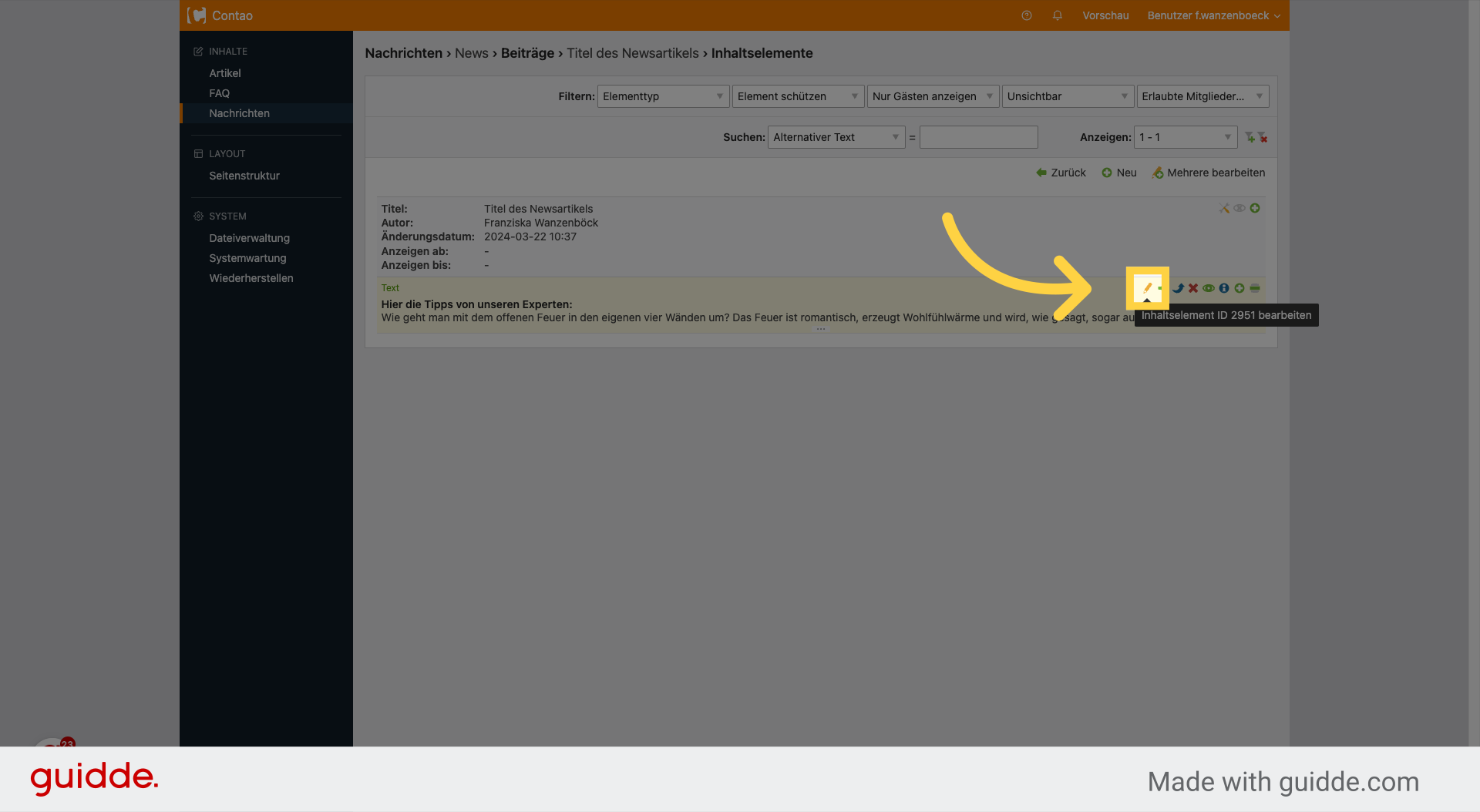Viewport: 1480px width, 812px height.
Task: Reset filters with the funnel red X icon
Action: click(1263, 137)
